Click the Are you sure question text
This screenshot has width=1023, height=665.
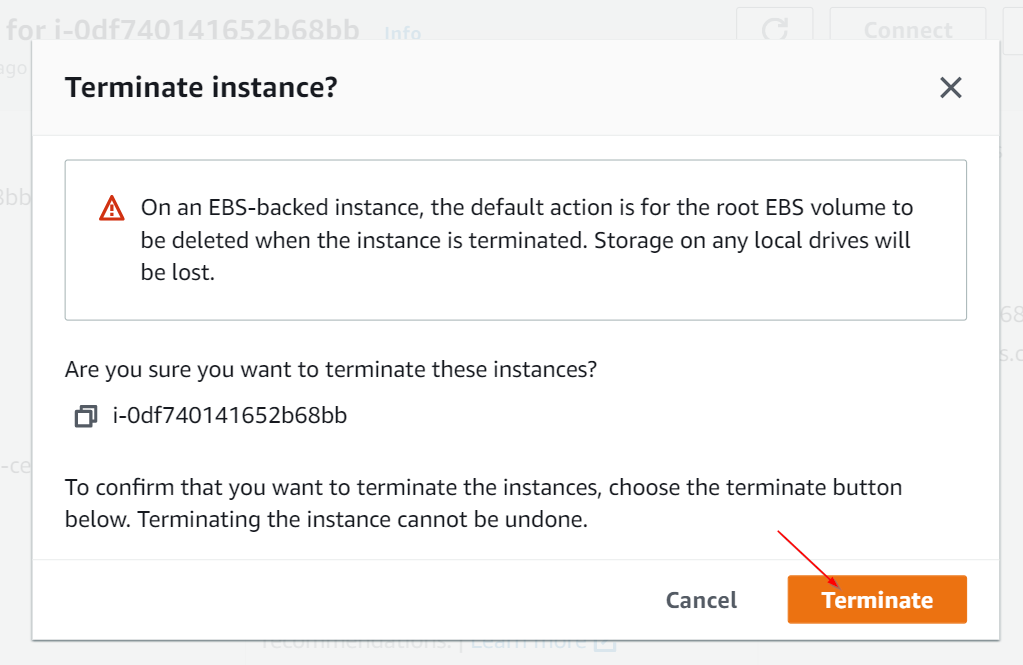click(x=331, y=369)
